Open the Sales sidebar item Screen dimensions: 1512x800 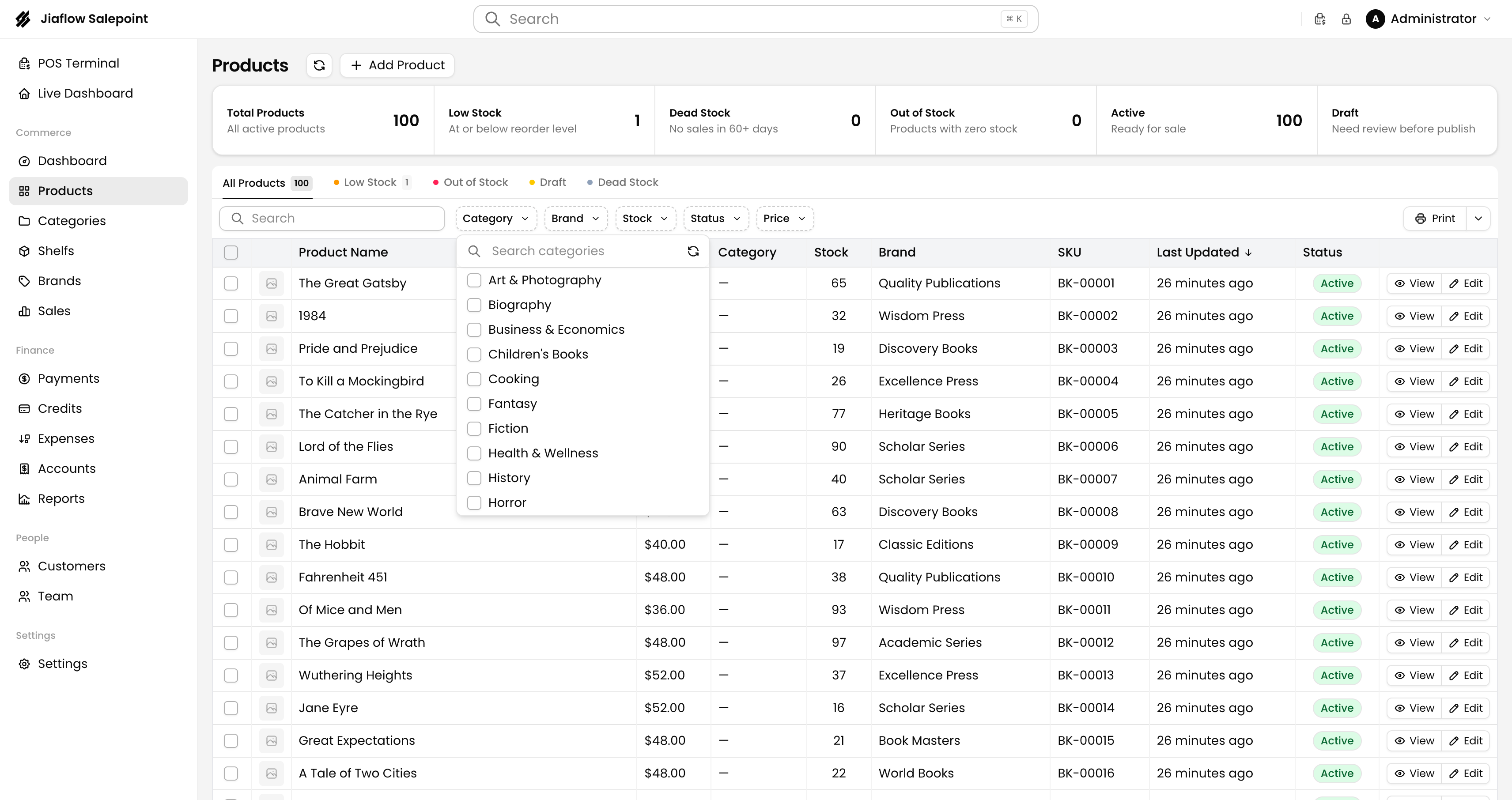(x=98, y=311)
